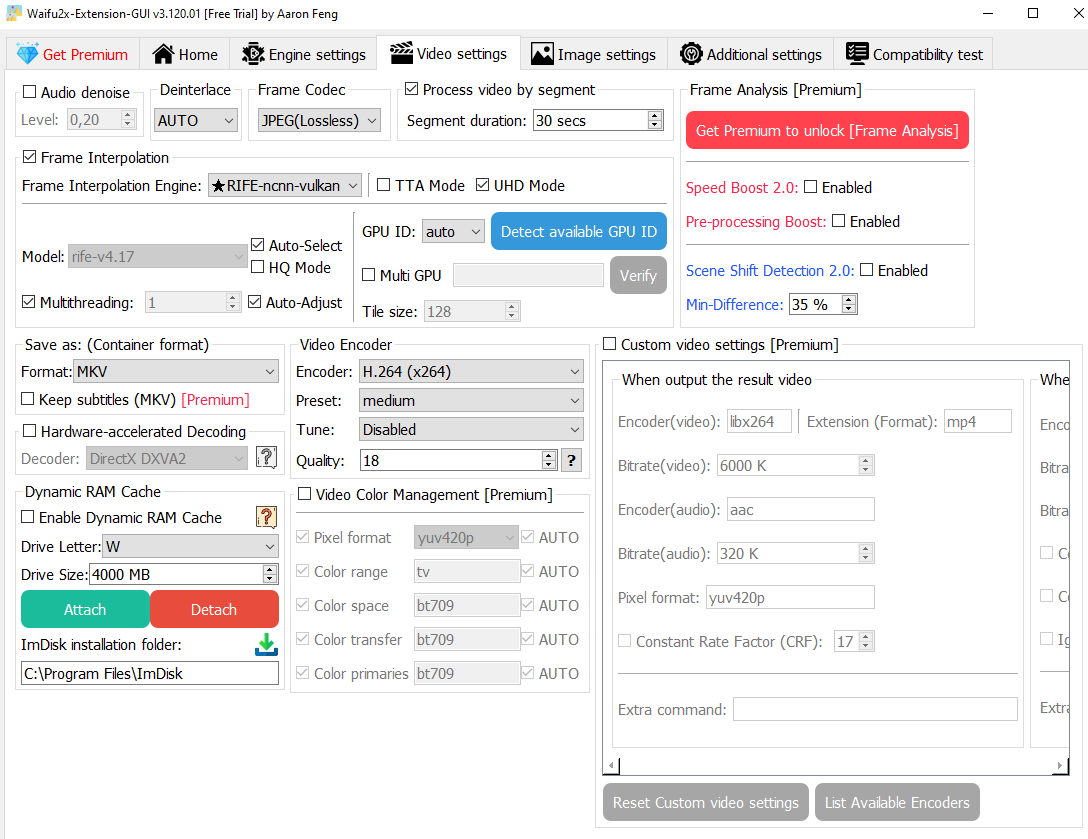
Task: Click the Additional settings icon
Action: pos(691,54)
